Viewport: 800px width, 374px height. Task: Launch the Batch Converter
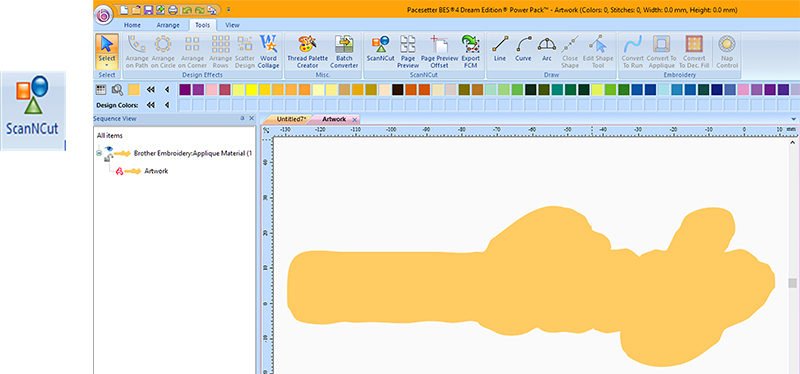[x=344, y=52]
